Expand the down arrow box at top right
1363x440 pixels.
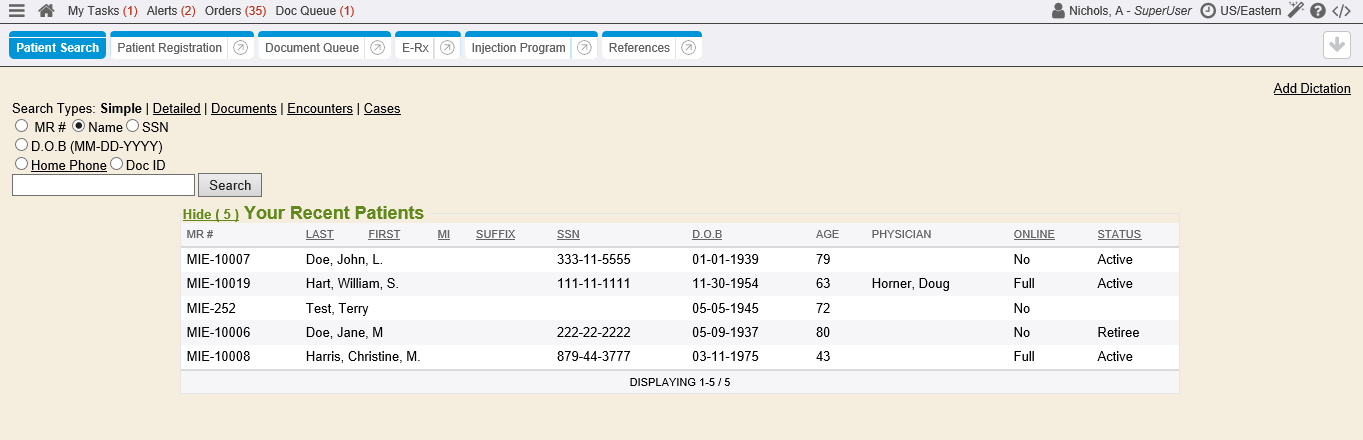[x=1336, y=46]
